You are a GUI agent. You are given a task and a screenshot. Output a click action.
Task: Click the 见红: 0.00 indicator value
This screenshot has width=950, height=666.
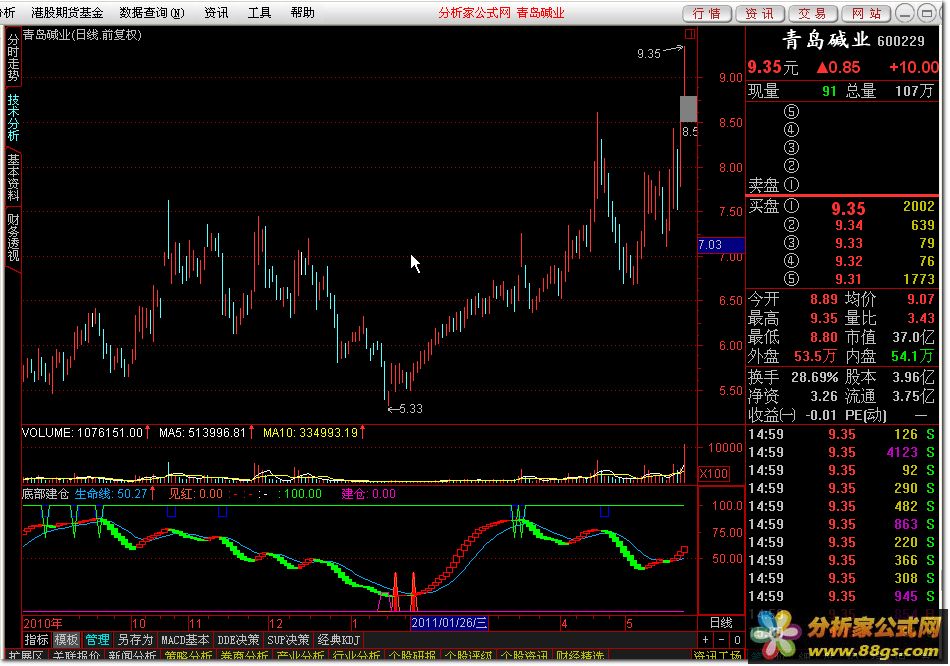196,494
